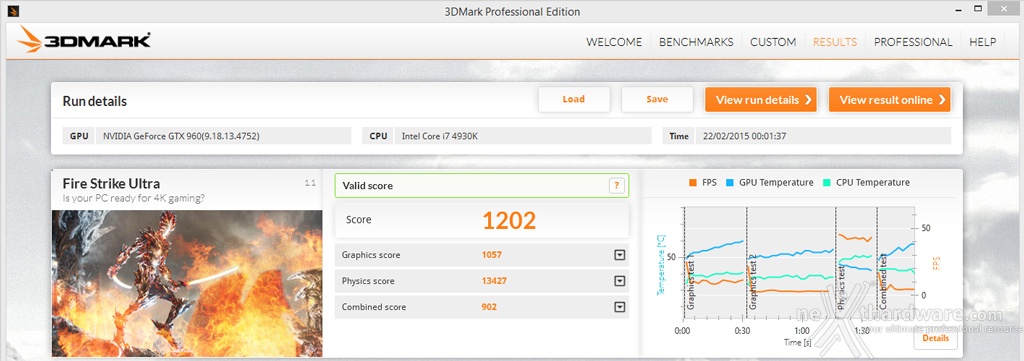Expand the Physics score breakdown
This screenshot has height=361, width=1024.
pos(620,281)
